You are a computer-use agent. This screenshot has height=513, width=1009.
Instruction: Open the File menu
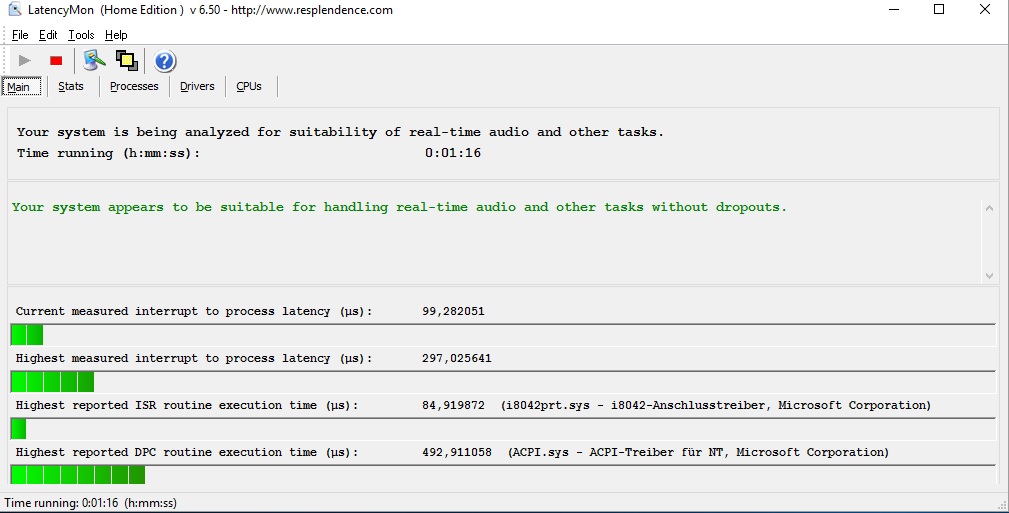(20, 35)
